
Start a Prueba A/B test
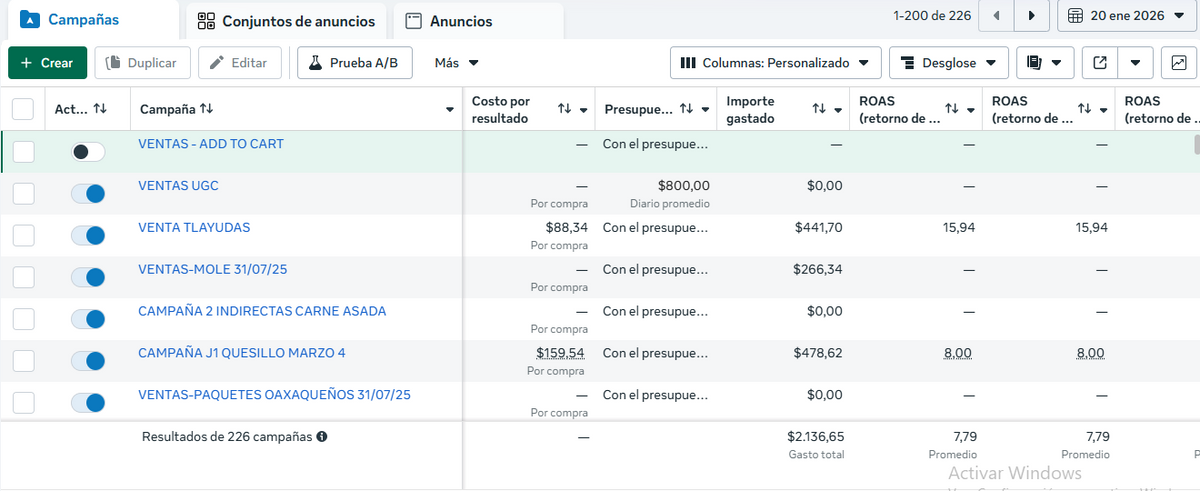point(353,63)
